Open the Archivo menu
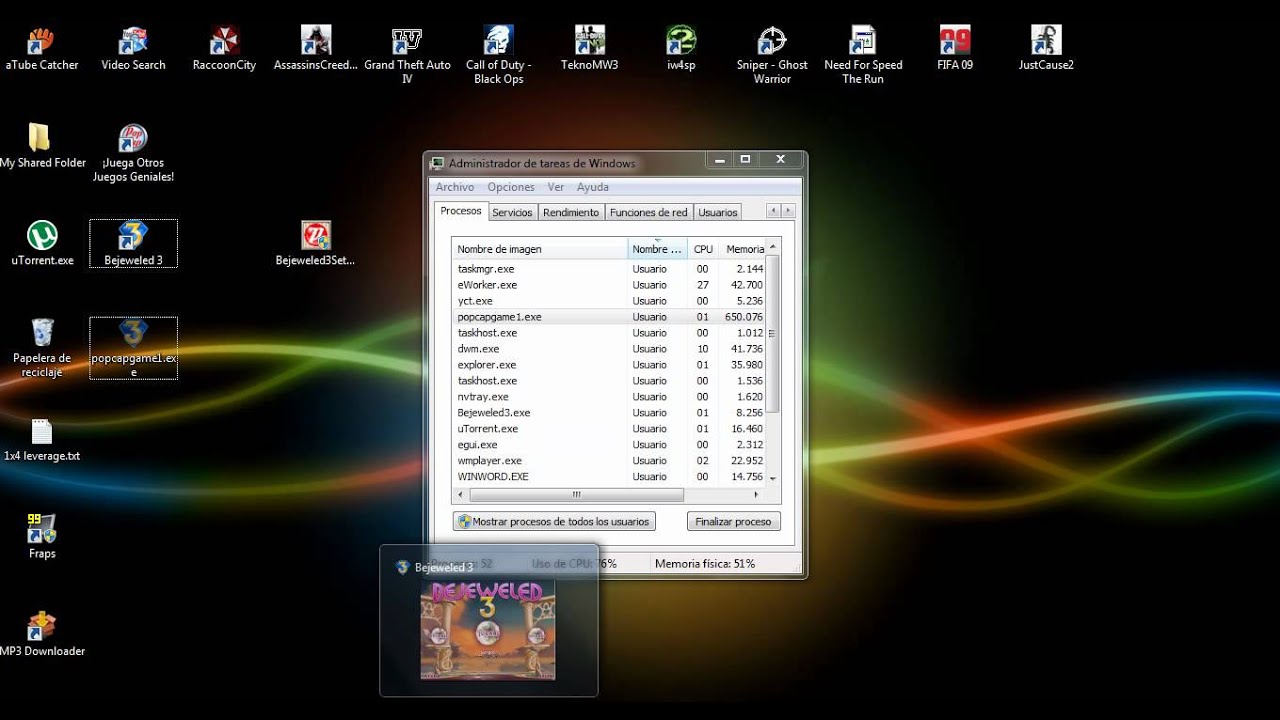 455,187
